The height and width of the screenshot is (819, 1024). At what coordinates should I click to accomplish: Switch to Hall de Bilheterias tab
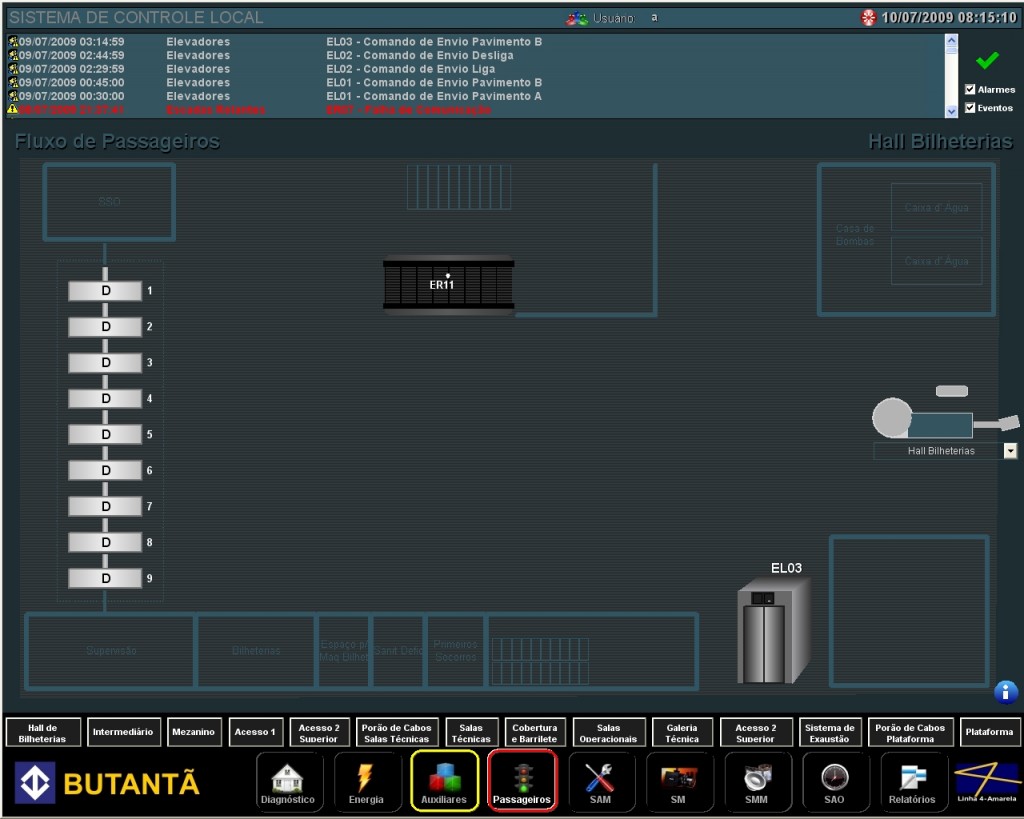[x=42, y=733]
